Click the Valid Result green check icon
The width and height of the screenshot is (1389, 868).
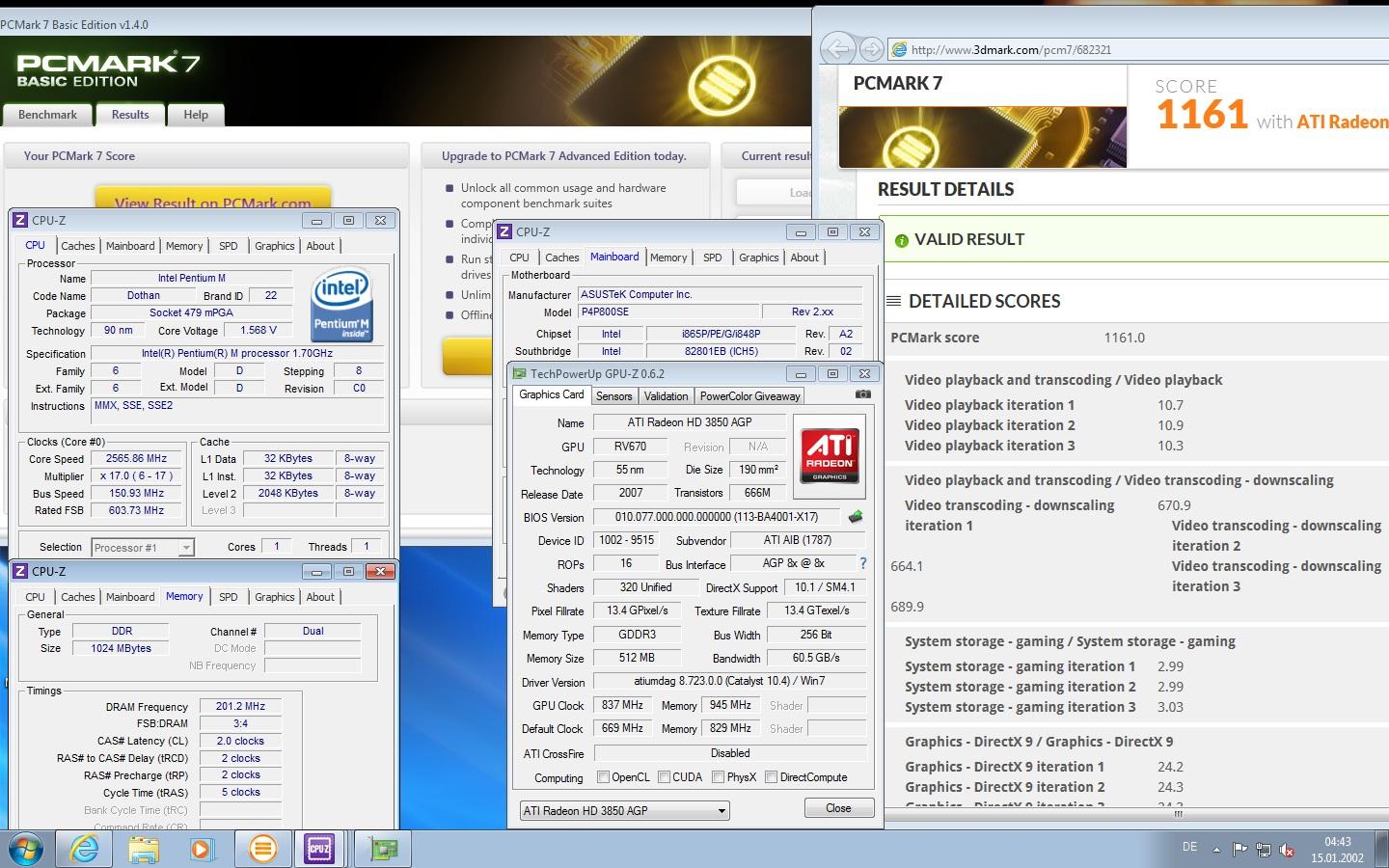click(902, 240)
